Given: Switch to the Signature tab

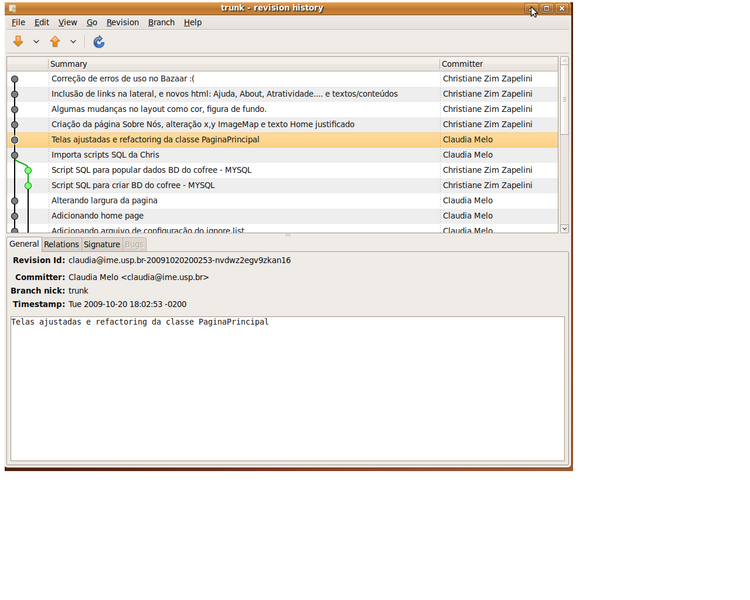Looking at the screenshot, I should coord(102,244).
